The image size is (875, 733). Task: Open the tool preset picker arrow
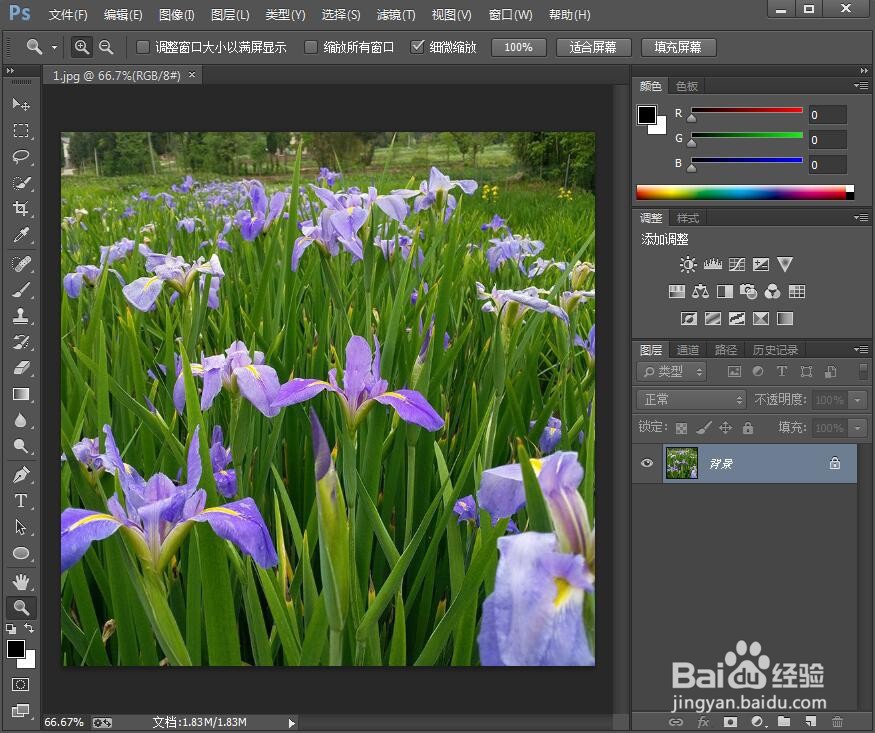54,47
